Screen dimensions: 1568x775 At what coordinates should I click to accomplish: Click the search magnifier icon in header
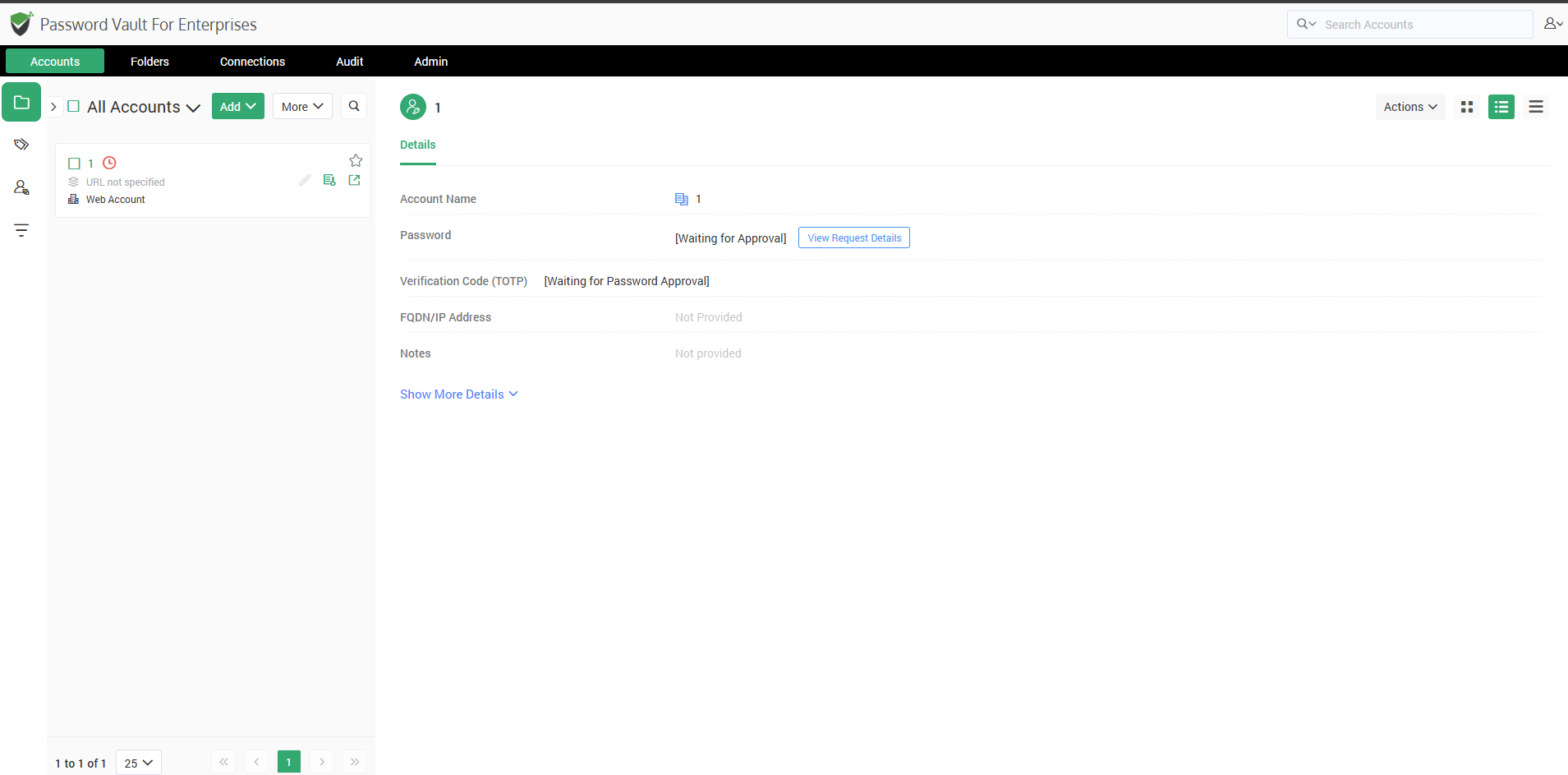[x=1302, y=24]
